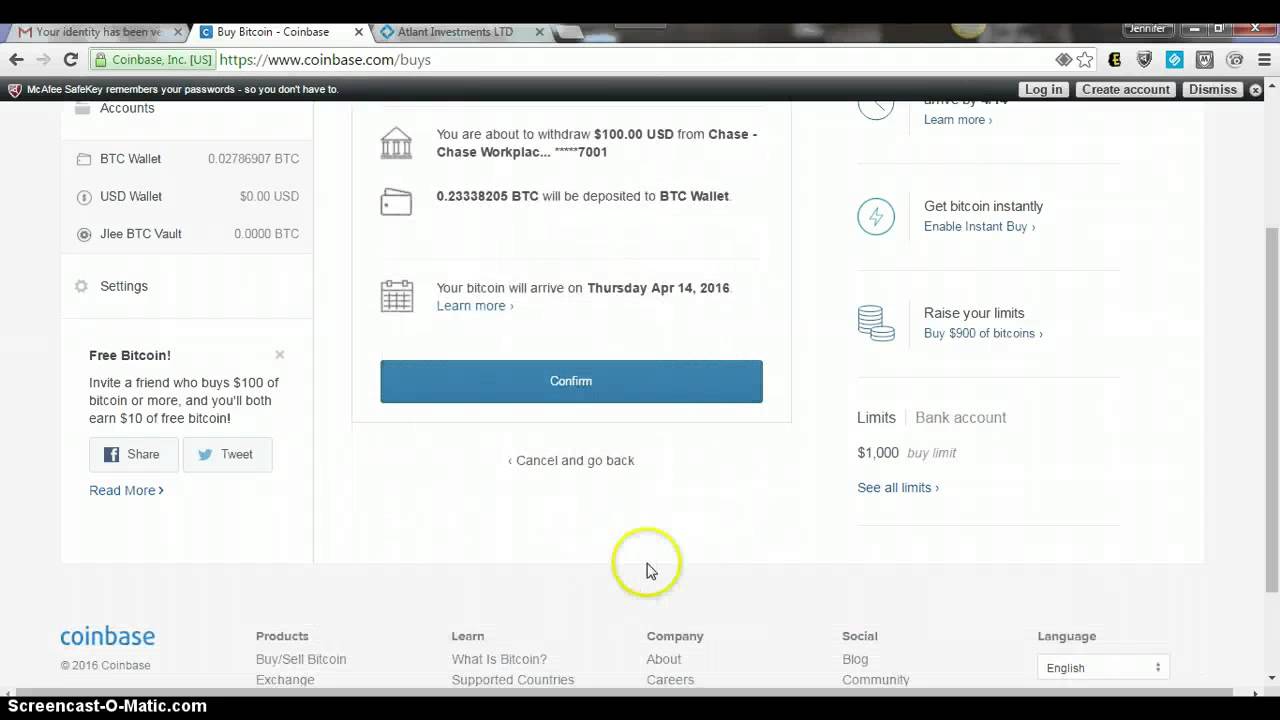Image resolution: width=1280 pixels, height=720 pixels.
Task: Open the BTC Wallet account
Action: (187, 159)
